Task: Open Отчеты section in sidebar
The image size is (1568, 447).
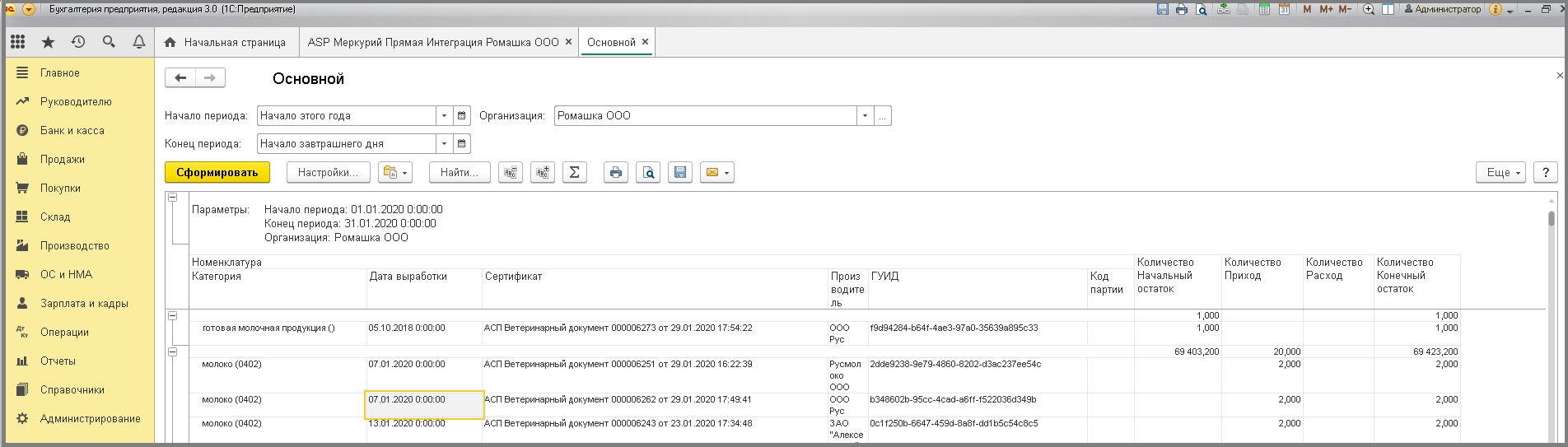Action: [x=80, y=361]
